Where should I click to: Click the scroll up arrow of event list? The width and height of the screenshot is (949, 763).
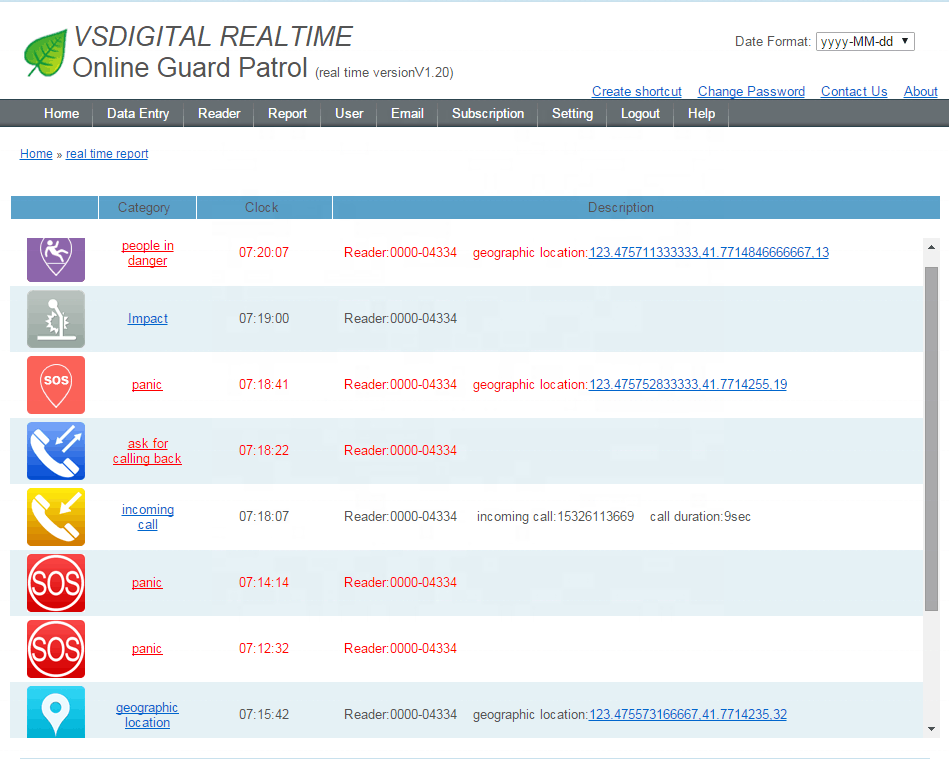click(931, 247)
